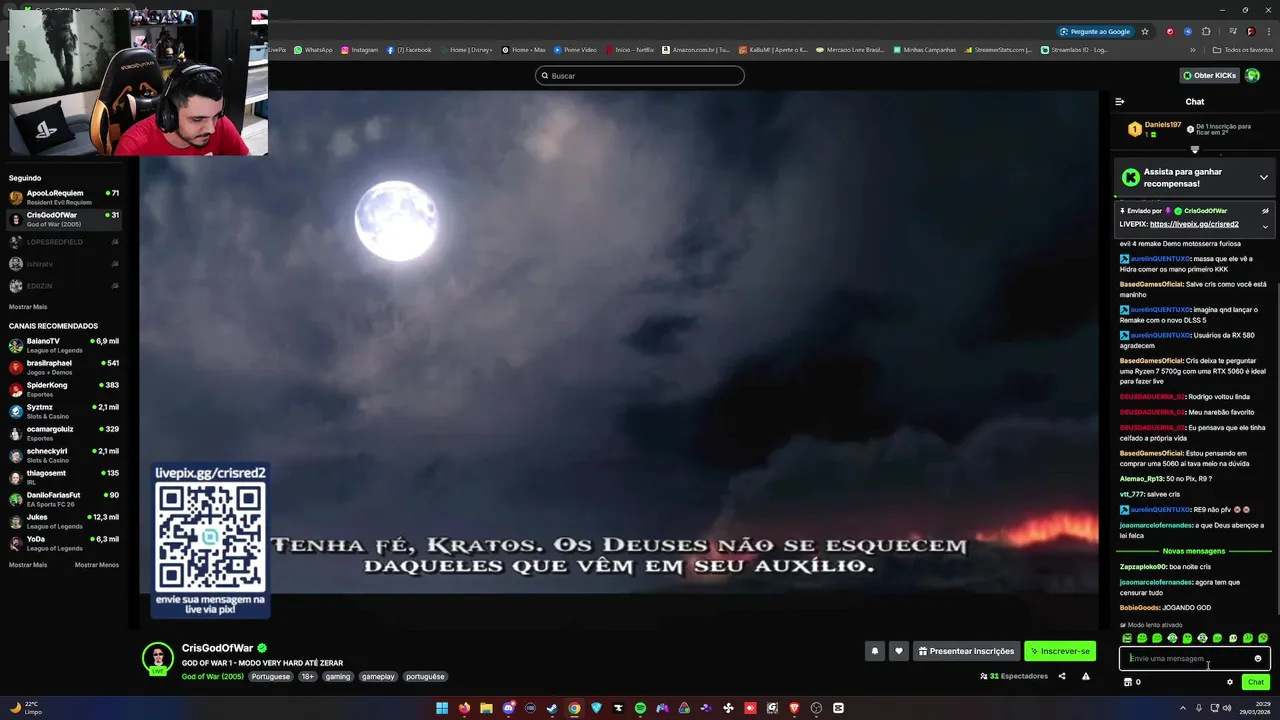Viewport: 1280px width, 720px height.
Task: Open the Facebook bookmark
Action: (x=409, y=49)
